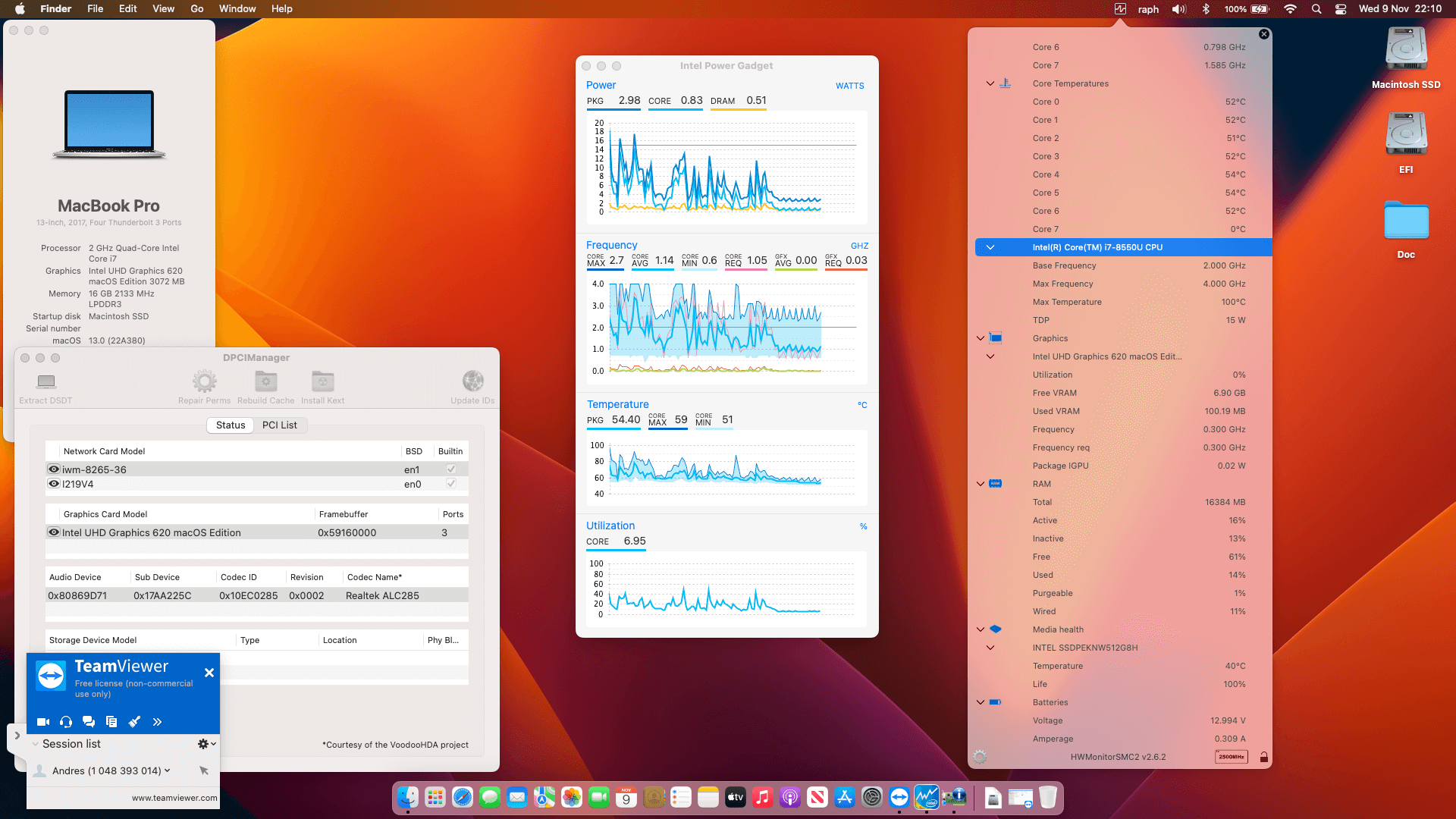1456x819 pixels.
Task: Click Rebuild Cache in DPCIManager toolbar
Action: pyautogui.click(x=265, y=381)
